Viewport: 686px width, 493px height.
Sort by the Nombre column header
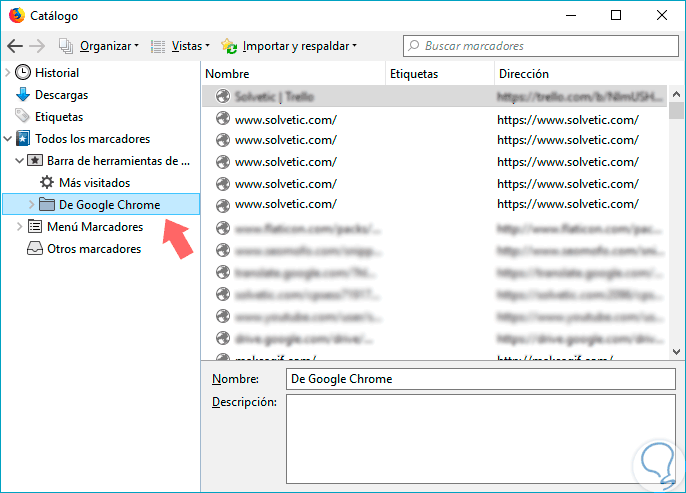pyautogui.click(x=294, y=73)
